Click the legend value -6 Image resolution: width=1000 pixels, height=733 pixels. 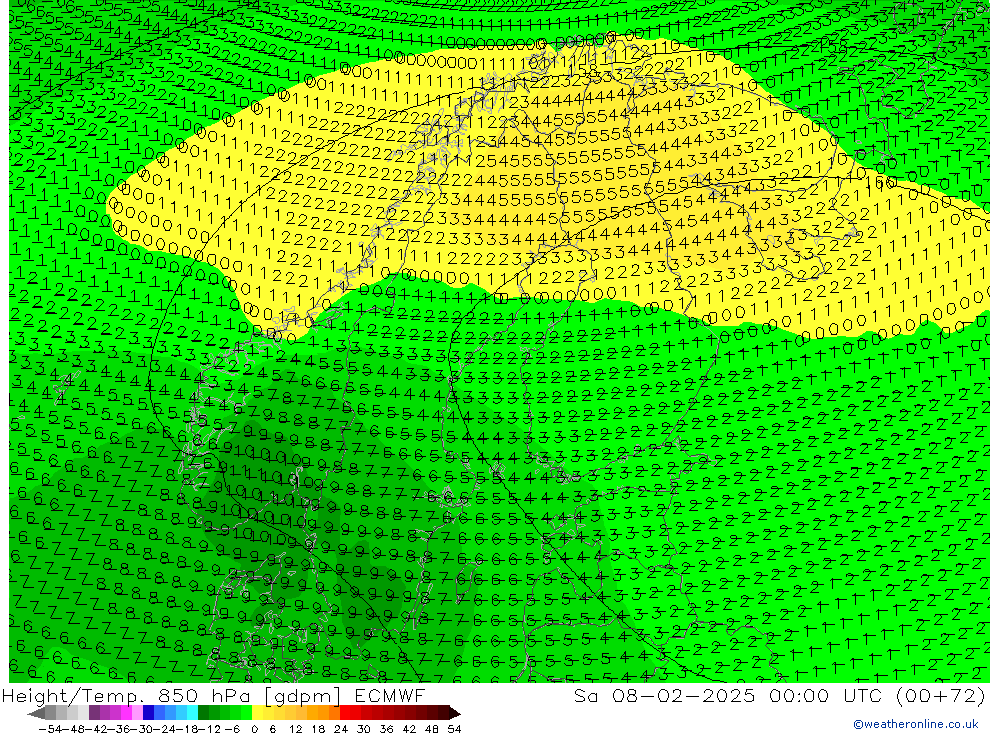point(232,729)
